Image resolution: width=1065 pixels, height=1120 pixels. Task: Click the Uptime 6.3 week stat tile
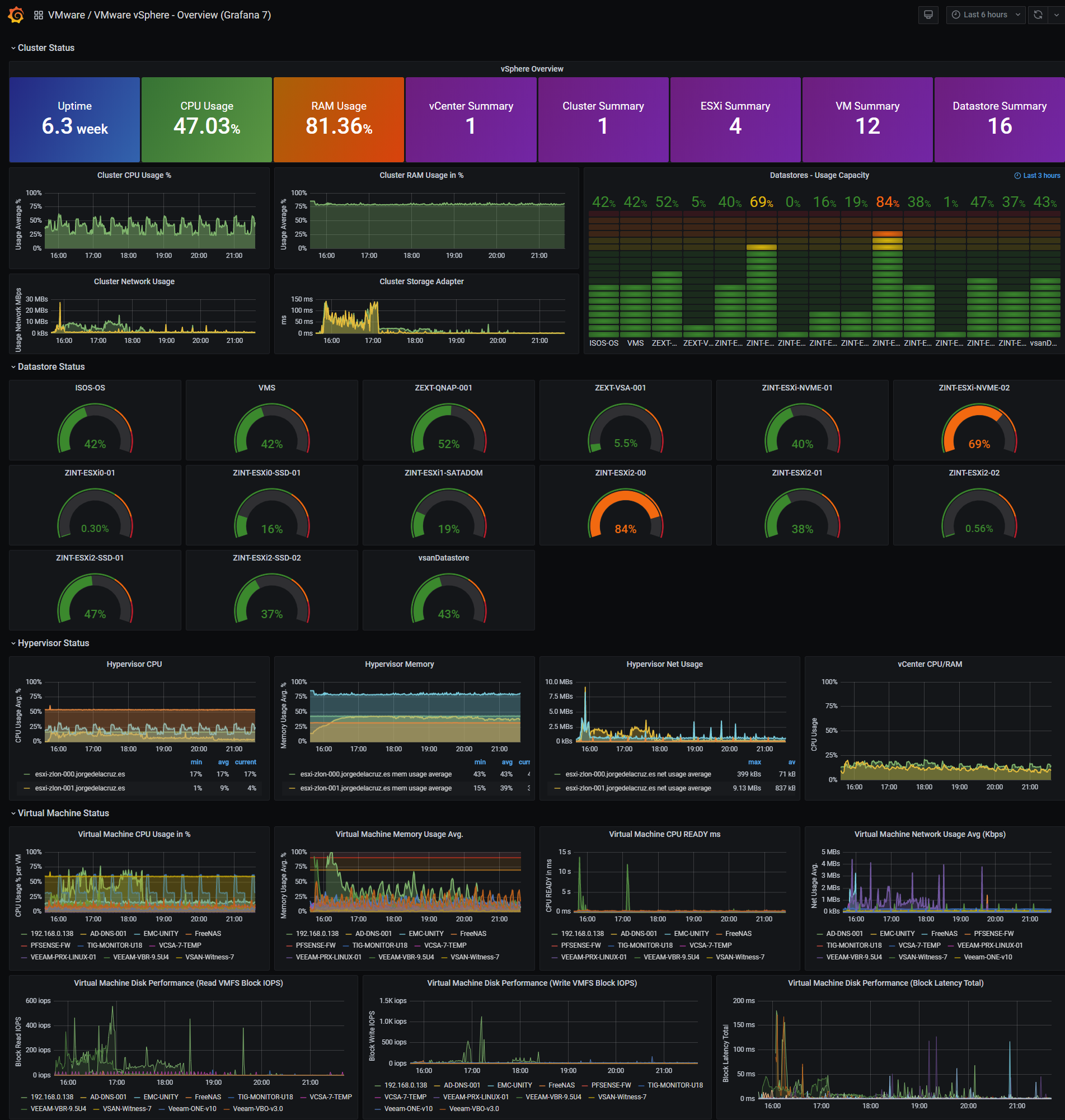[x=74, y=120]
